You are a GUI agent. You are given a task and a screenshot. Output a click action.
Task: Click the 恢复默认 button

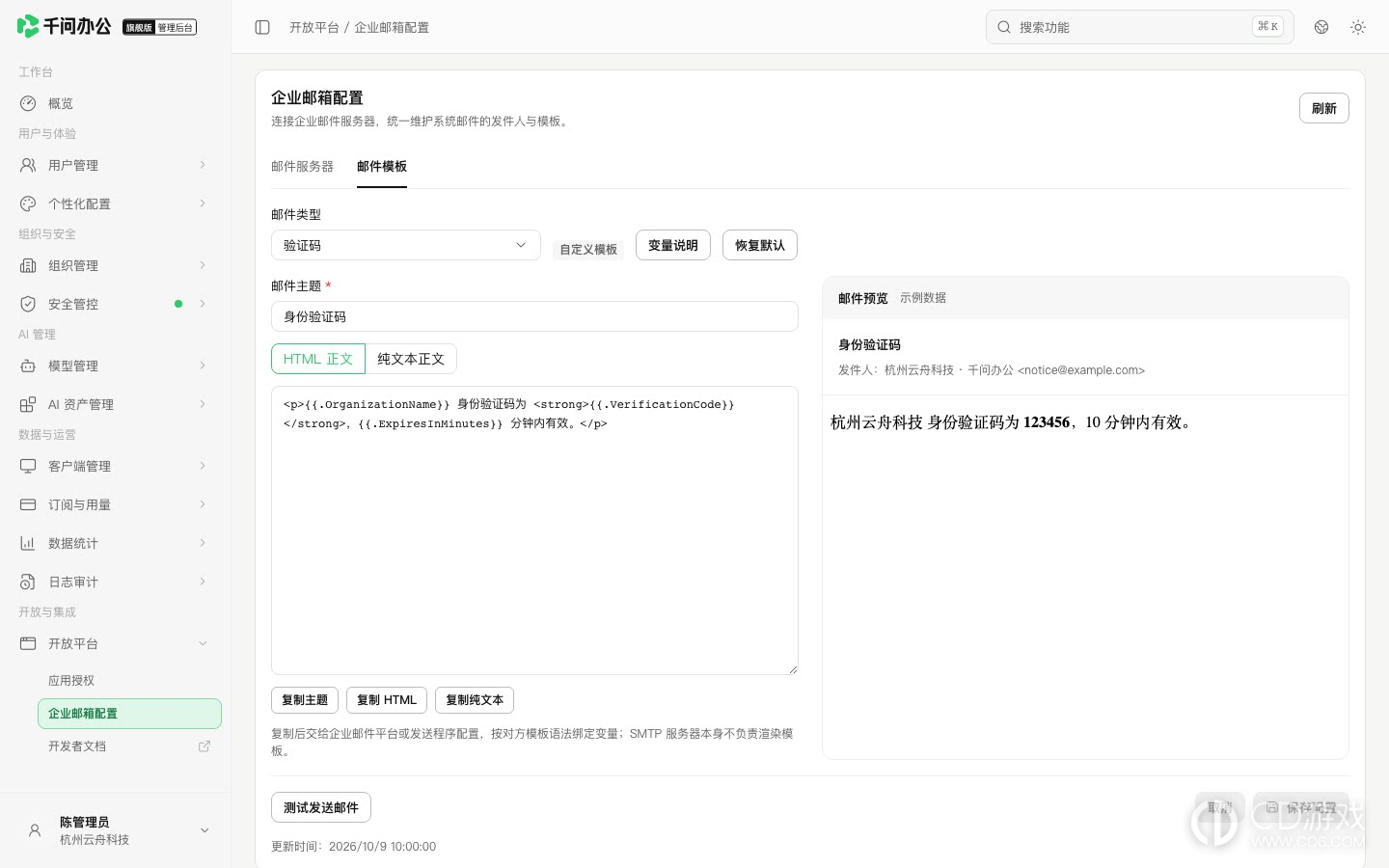760,245
